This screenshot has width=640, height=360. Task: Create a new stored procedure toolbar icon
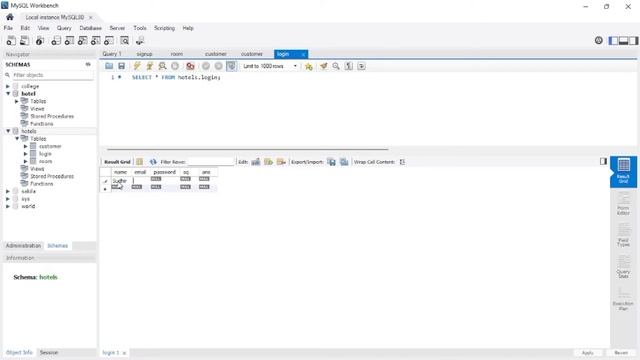tap(96, 40)
